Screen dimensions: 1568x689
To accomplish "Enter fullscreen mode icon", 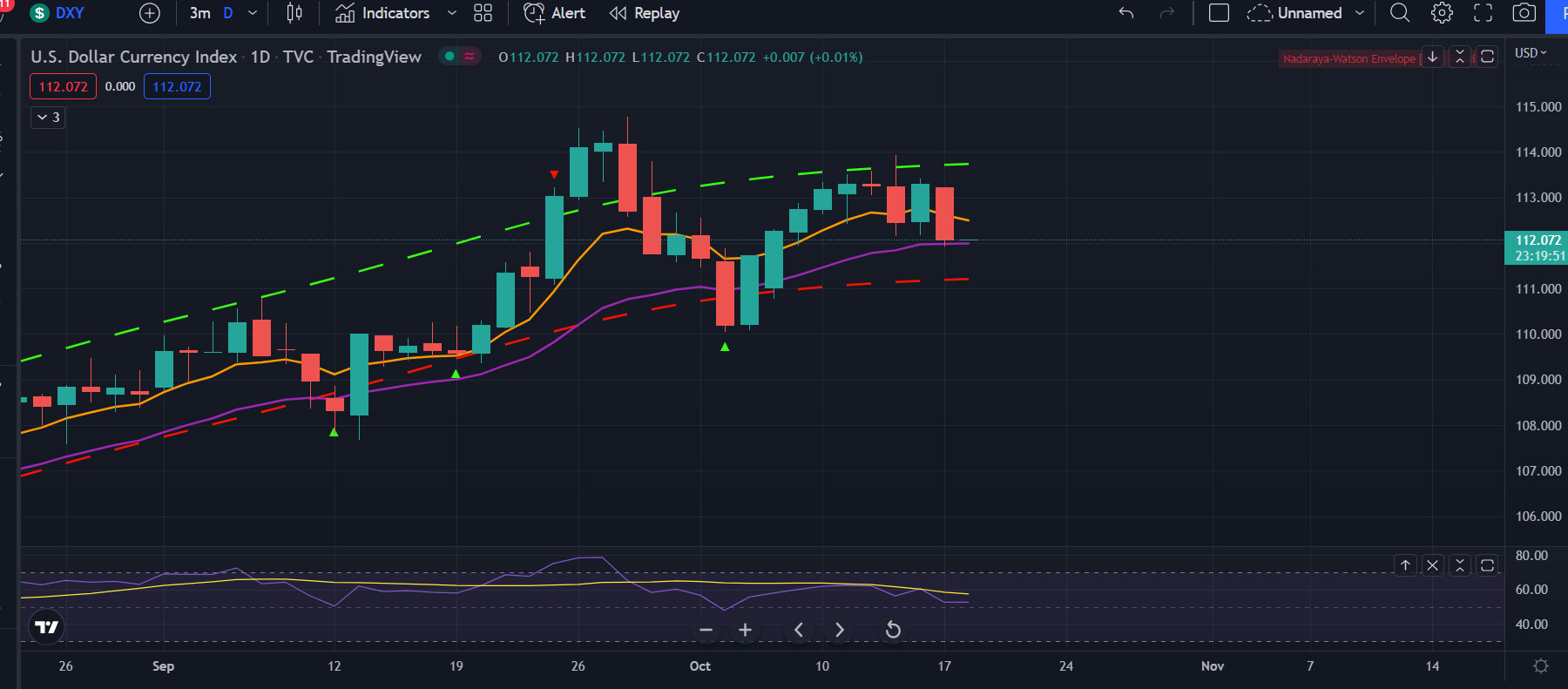I will click(1483, 13).
